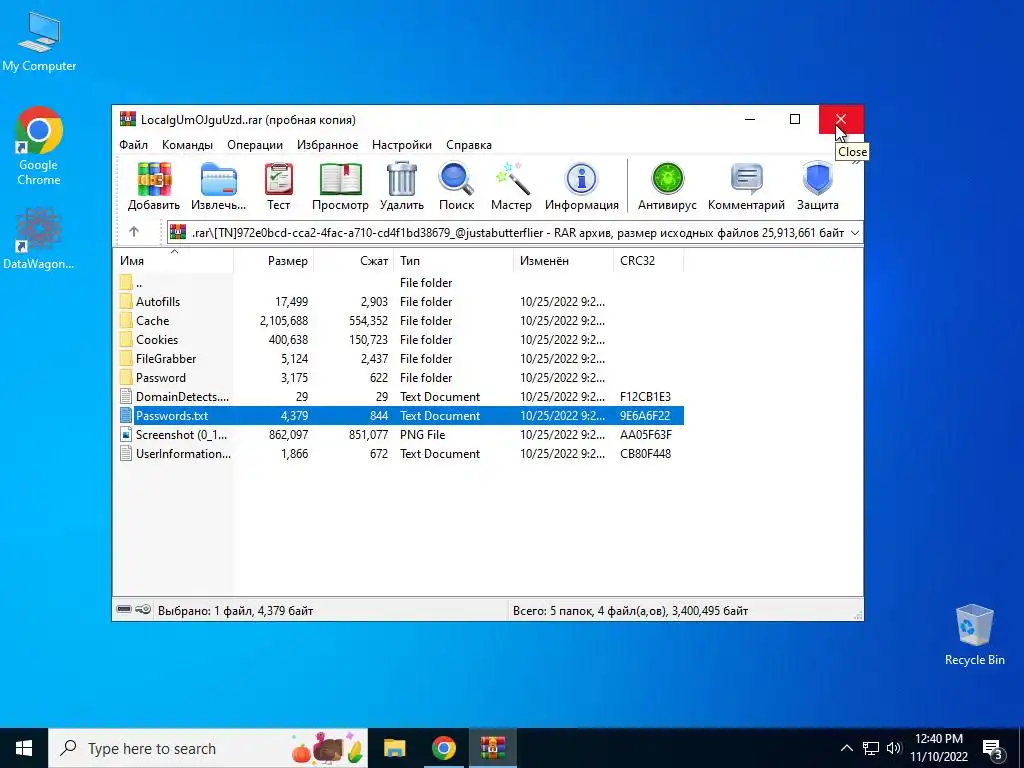Click the volume tray icon
The image size is (1024, 768).
pos(894,748)
